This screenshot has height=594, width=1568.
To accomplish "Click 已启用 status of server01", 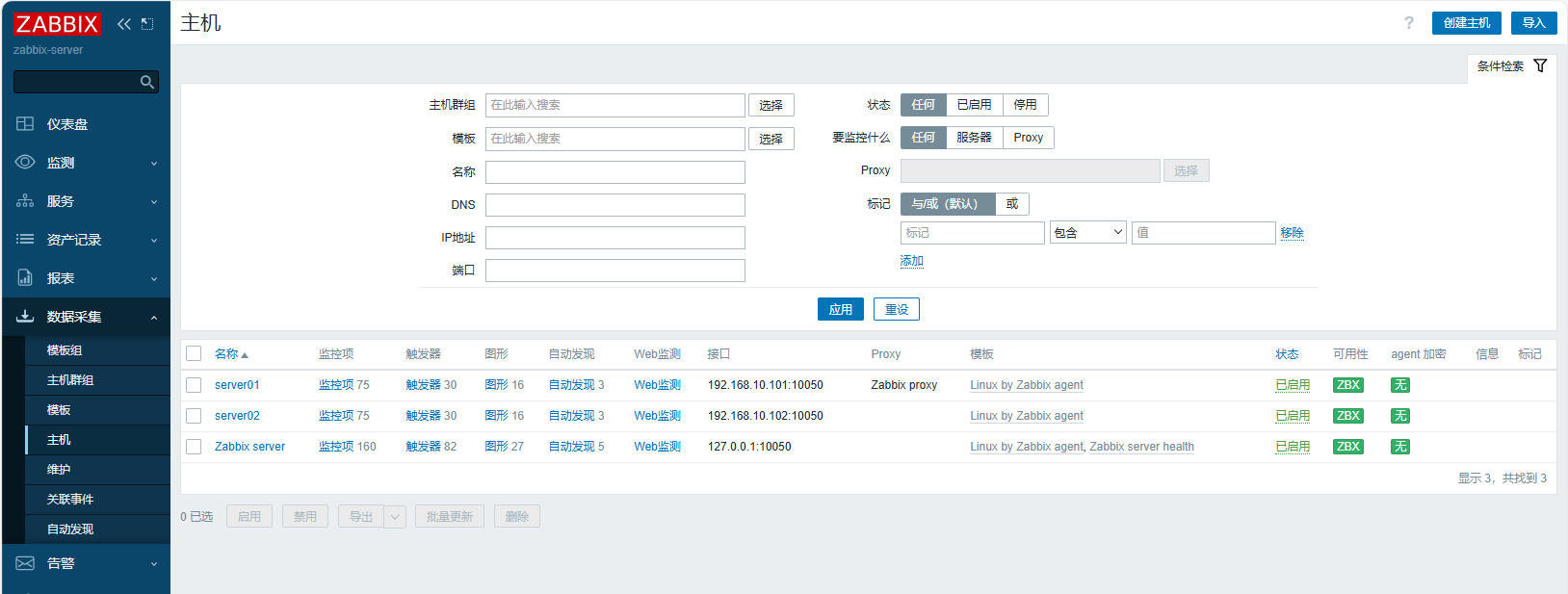I will [x=1293, y=385].
